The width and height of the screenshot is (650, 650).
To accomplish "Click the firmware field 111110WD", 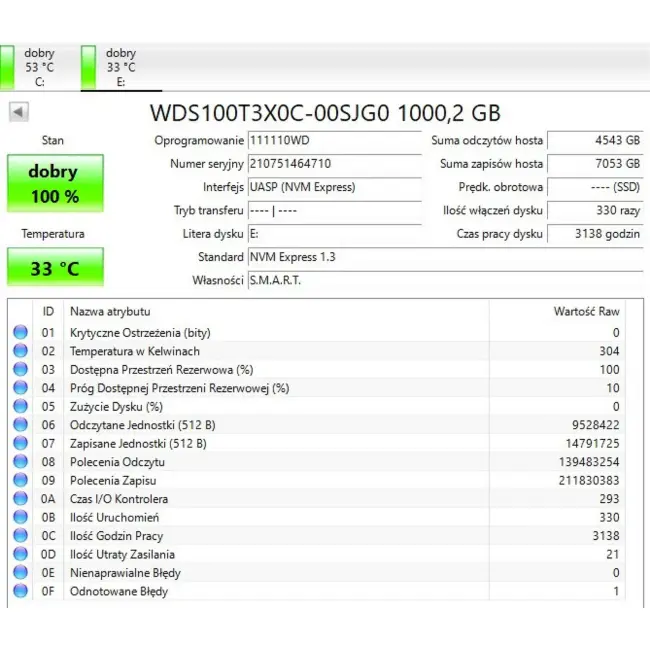I will tap(335, 141).
